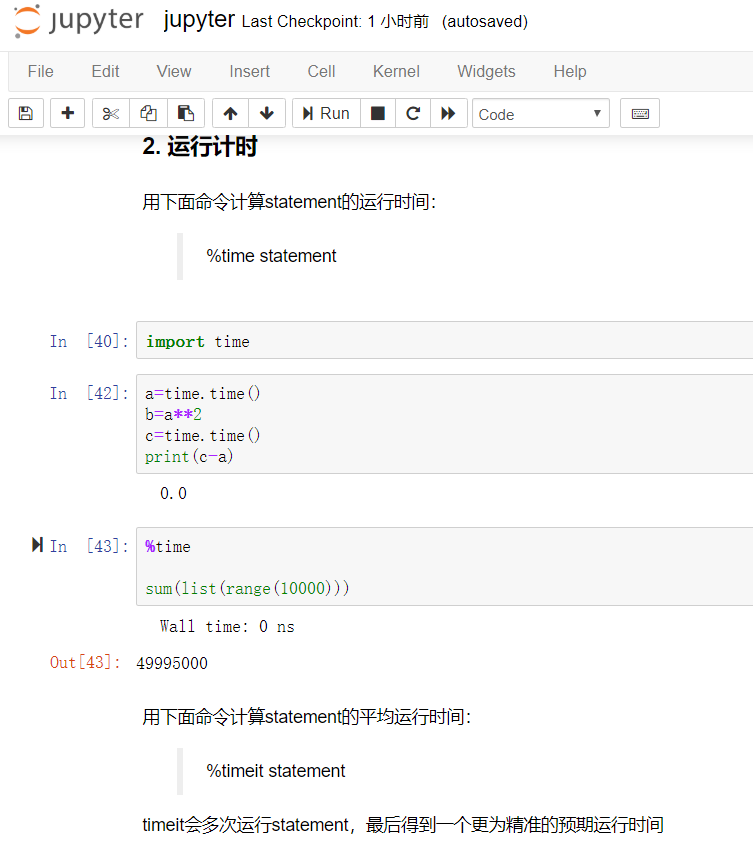Paste cells below

186,113
